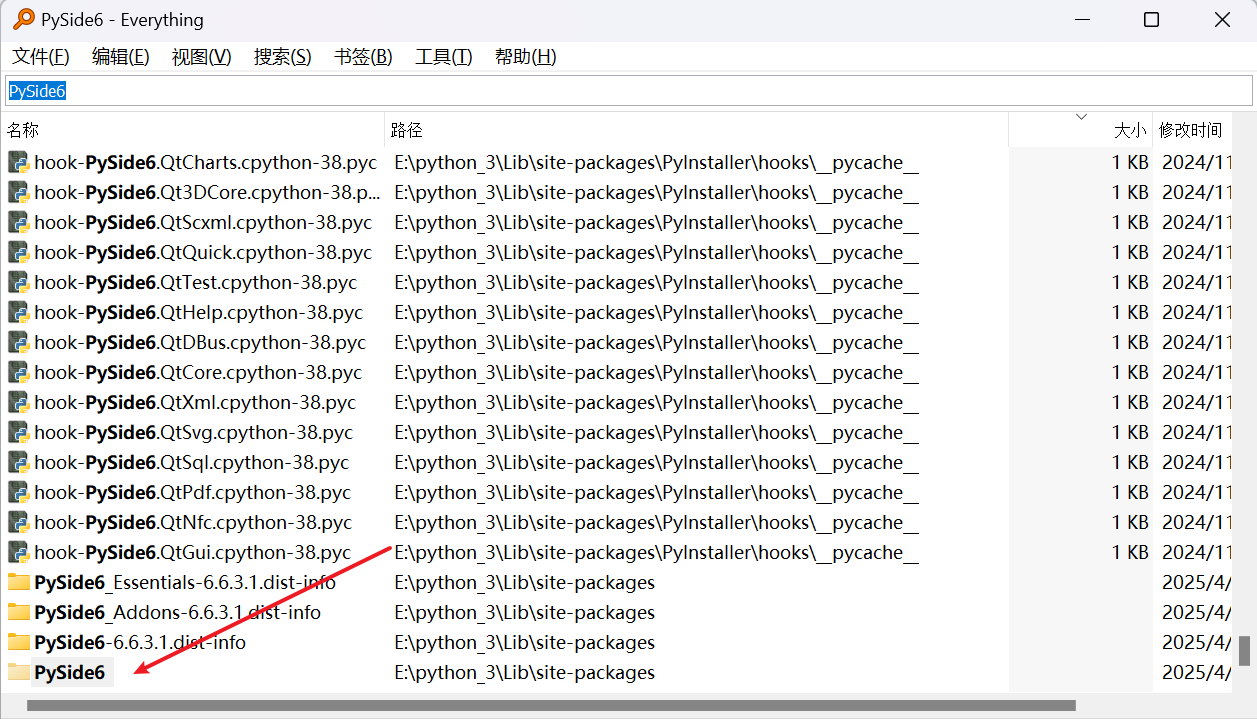The image size is (1257, 719).
Task: Click the 1 KB size of hook-PySide6.QtCore row
Action: [x=1130, y=372]
